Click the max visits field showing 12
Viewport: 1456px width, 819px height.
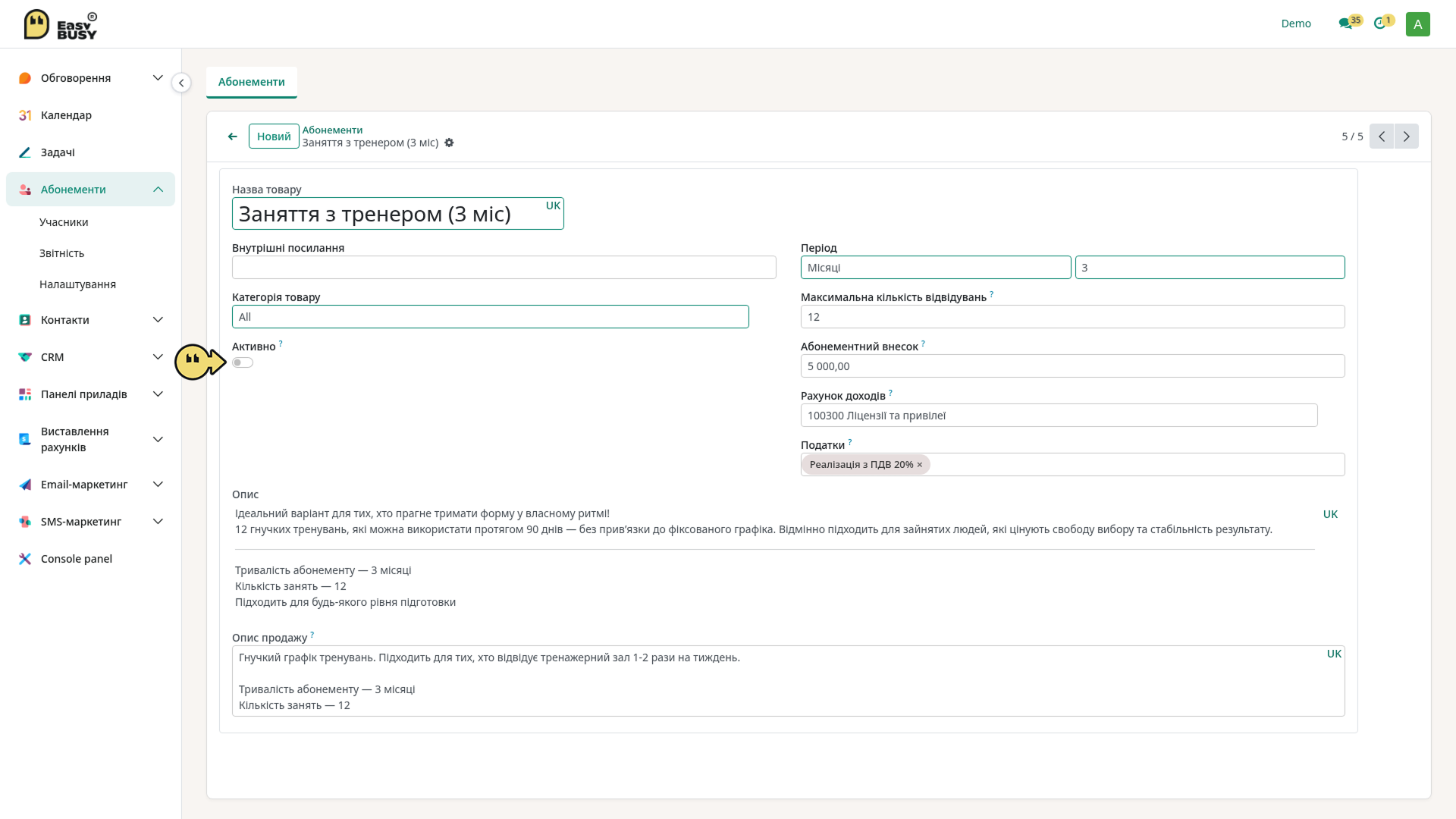[1072, 317]
